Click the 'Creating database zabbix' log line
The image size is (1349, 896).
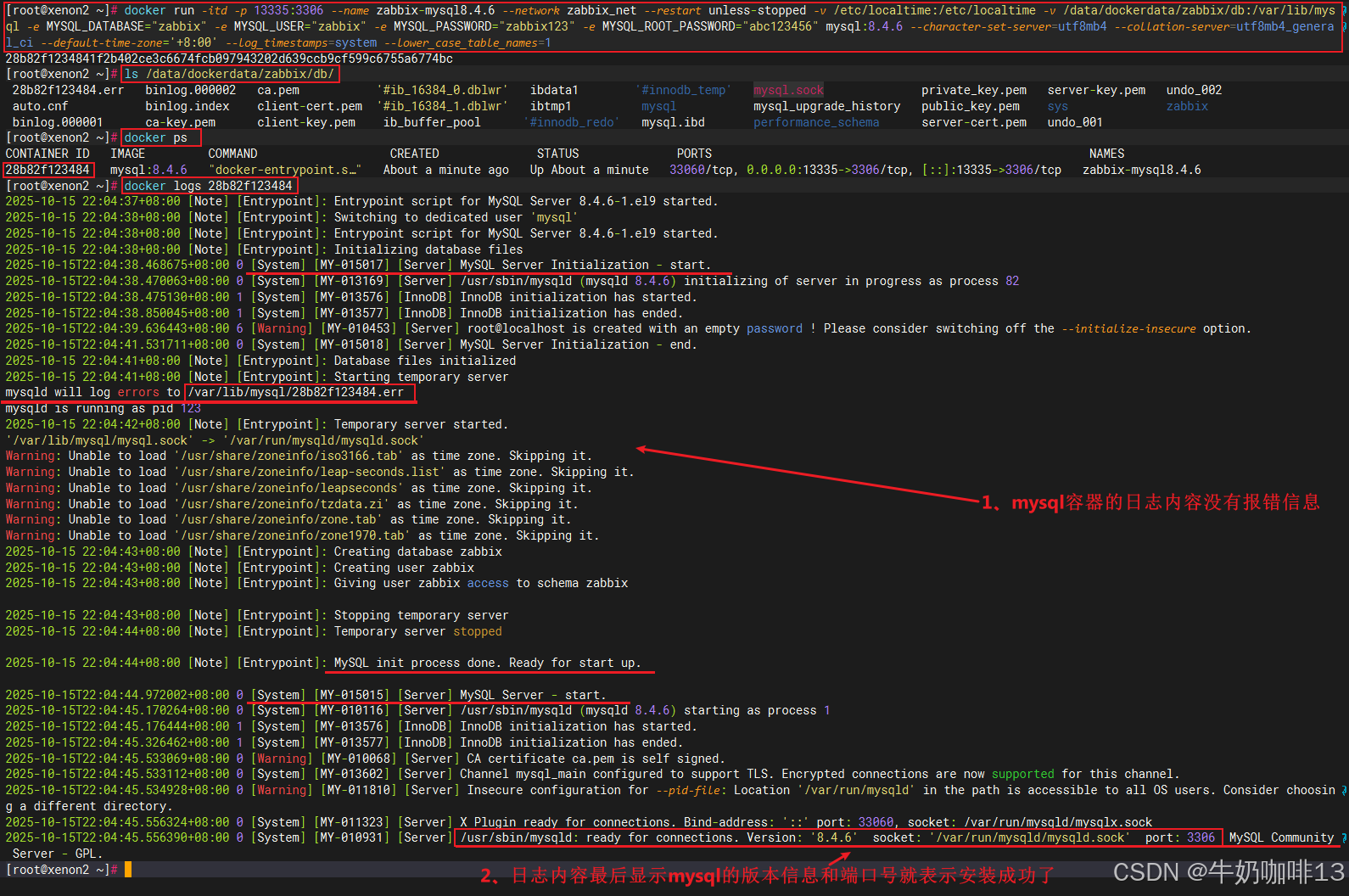[x=254, y=552]
